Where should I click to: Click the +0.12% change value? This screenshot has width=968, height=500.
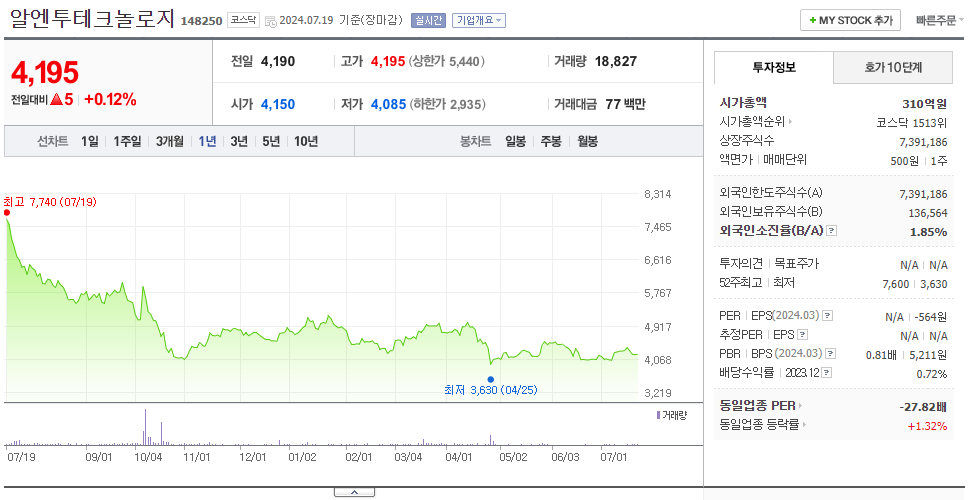[110, 99]
